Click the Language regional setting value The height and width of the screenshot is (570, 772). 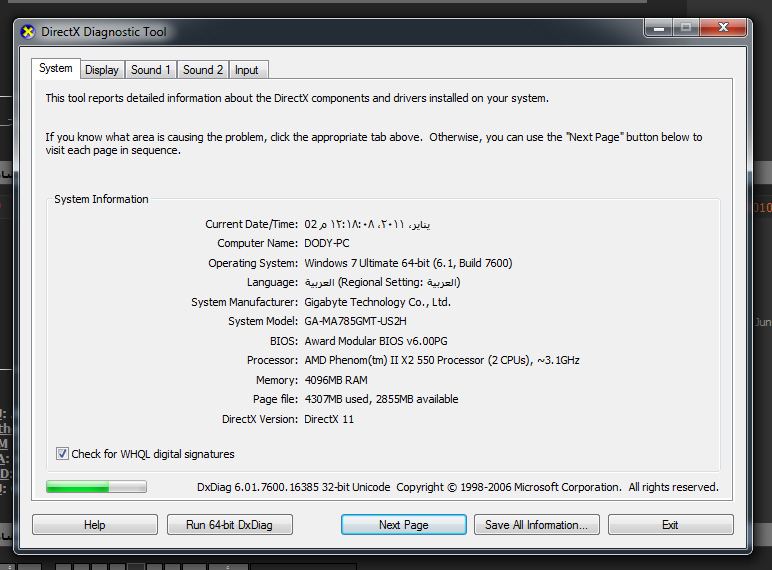click(382, 283)
